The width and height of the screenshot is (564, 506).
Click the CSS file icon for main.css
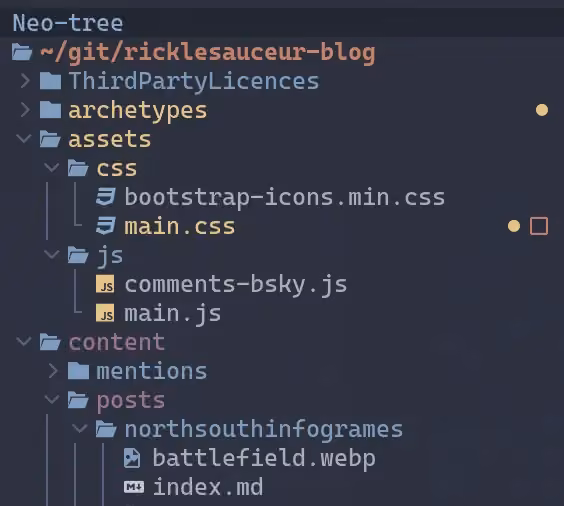pyautogui.click(x=105, y=226)
